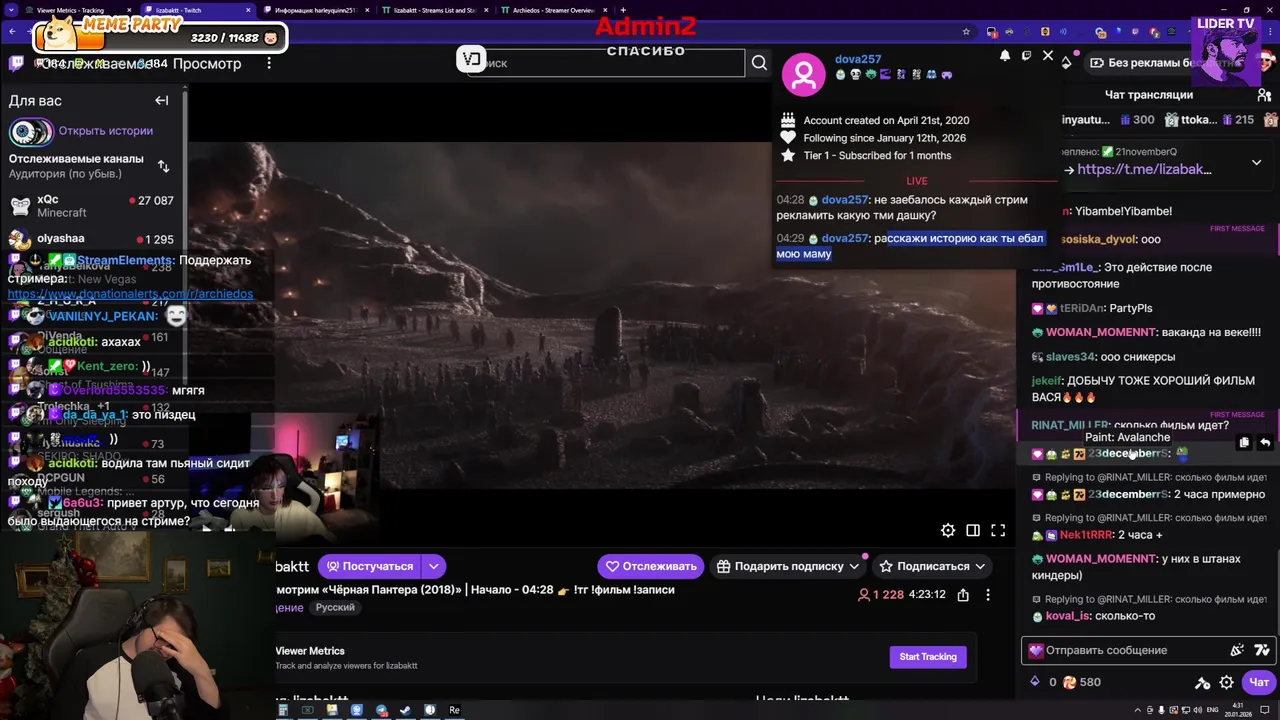
Task: Click the search magnifier button
Action: (x=759, y=63)
